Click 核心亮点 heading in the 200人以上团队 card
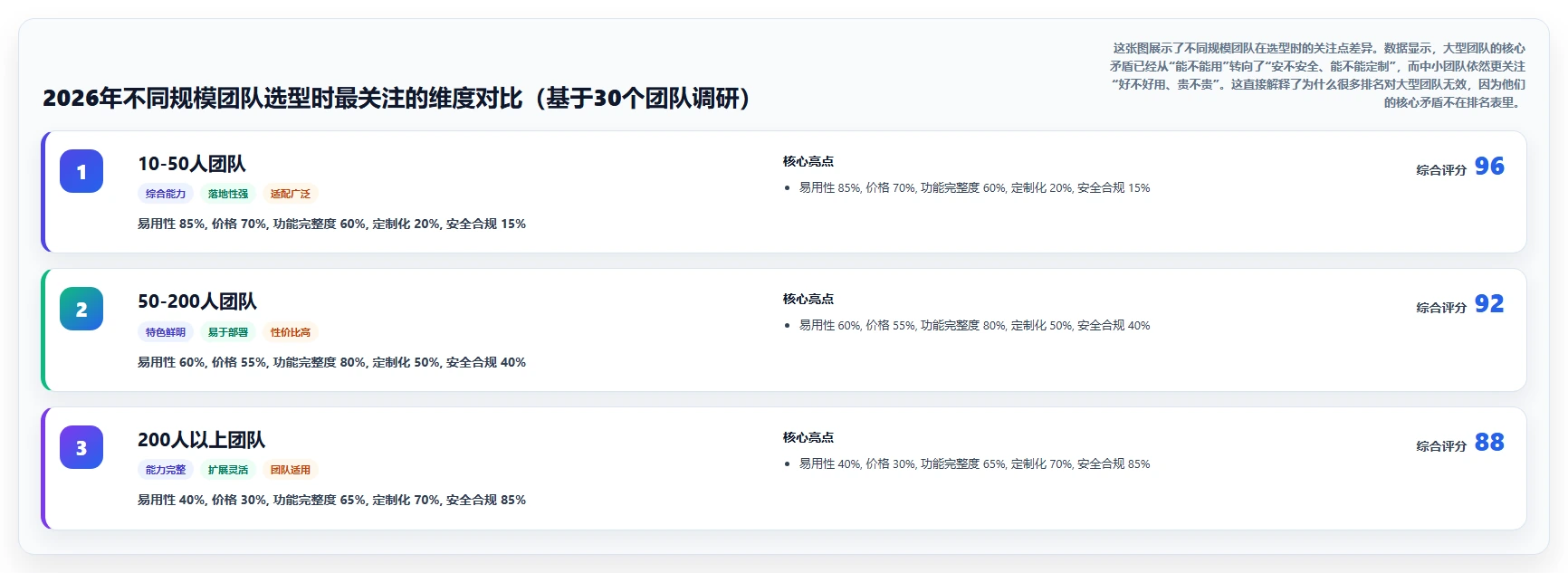 (x=808, y=437)
